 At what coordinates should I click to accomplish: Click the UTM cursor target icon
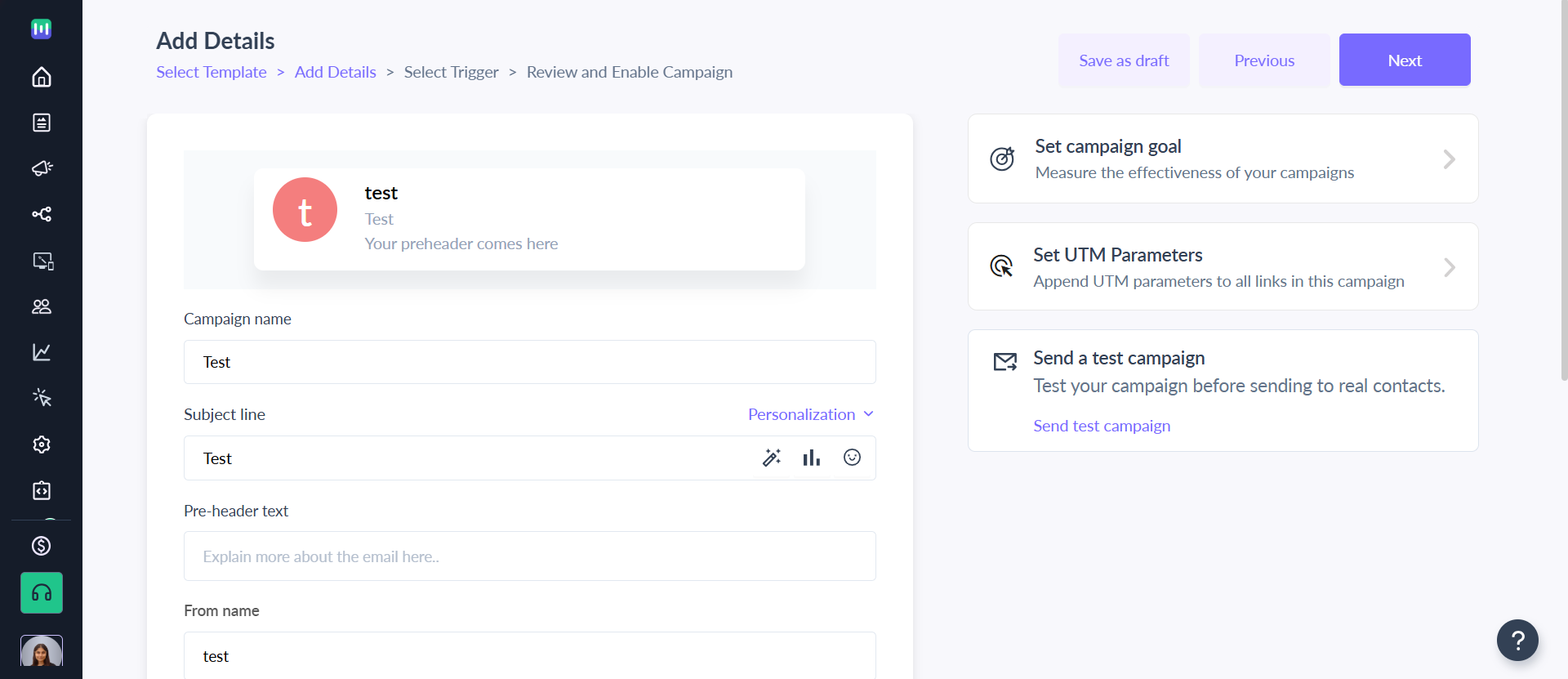coord(1002,266)
